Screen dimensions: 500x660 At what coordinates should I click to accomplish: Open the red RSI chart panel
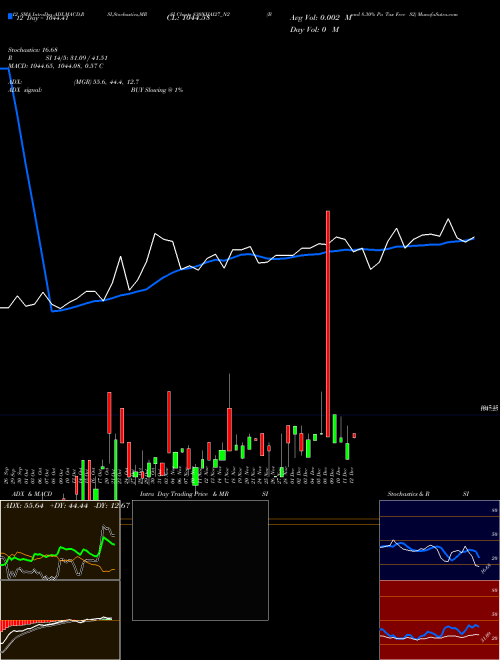(x=439, y=620)
